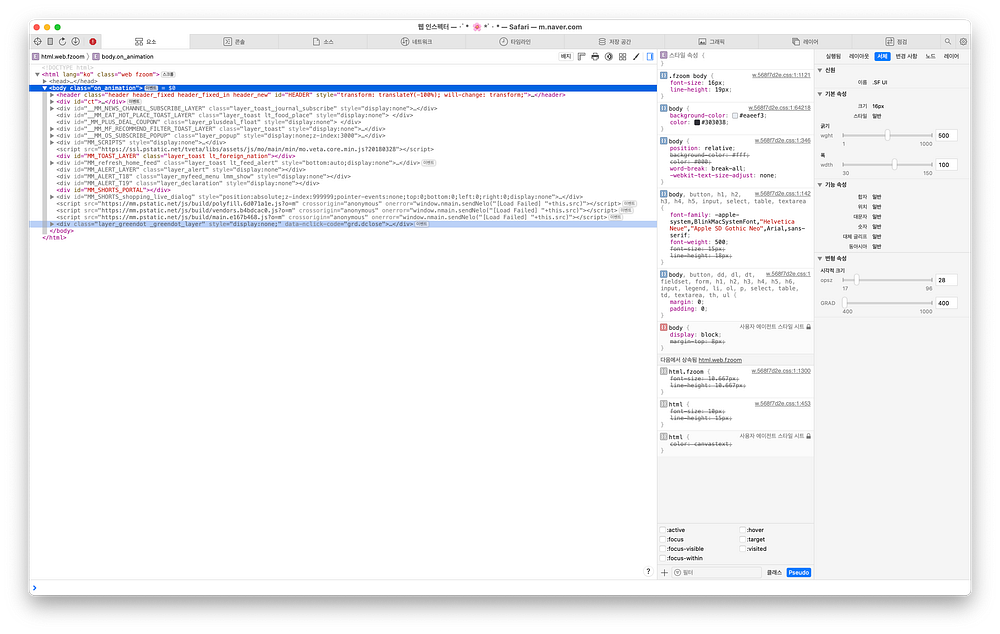Open the #303038 color swatch
Viewport: 1000px width, 634px height.
tap(697, 122)
